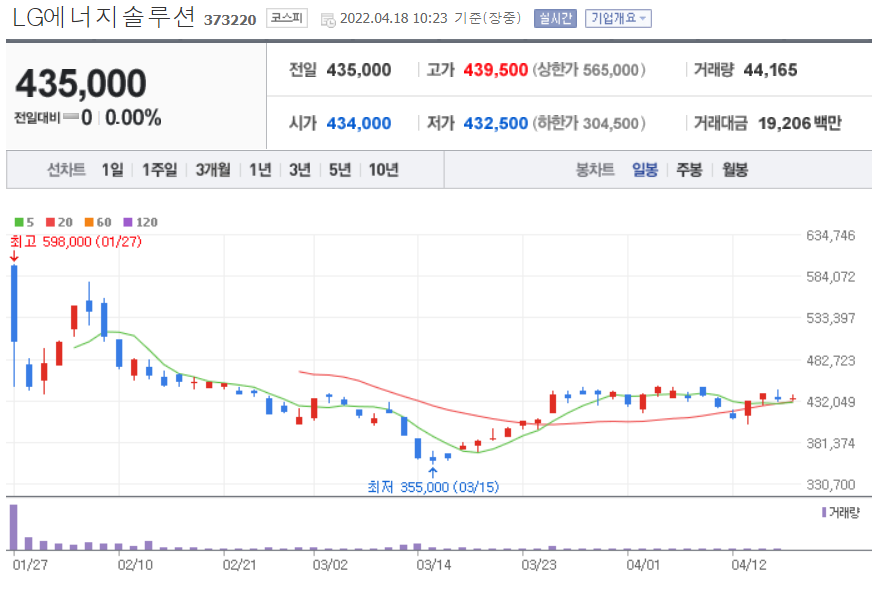Click the blue arrow marking the low
This screenshot has height=593, width=872.
pos(433,473)
